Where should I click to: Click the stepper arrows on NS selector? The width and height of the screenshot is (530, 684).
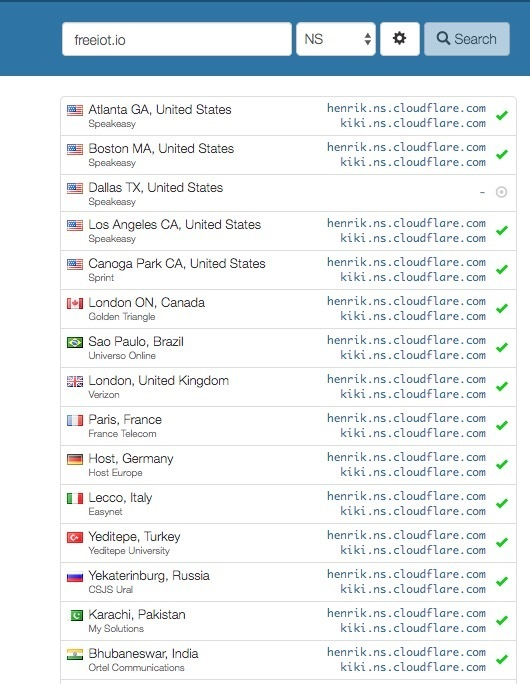pos(368,39)
